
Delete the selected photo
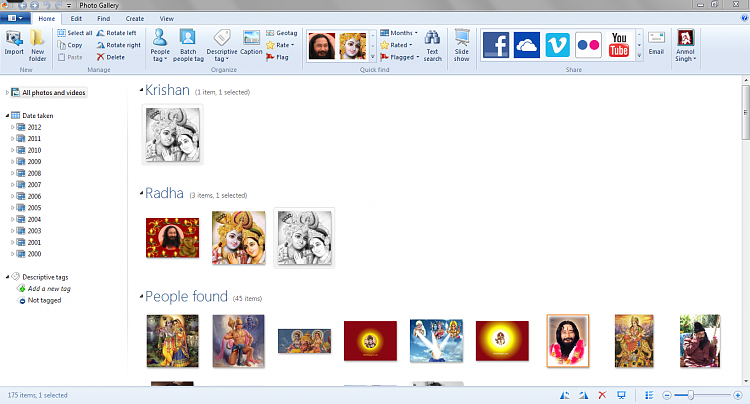point(110,57)
